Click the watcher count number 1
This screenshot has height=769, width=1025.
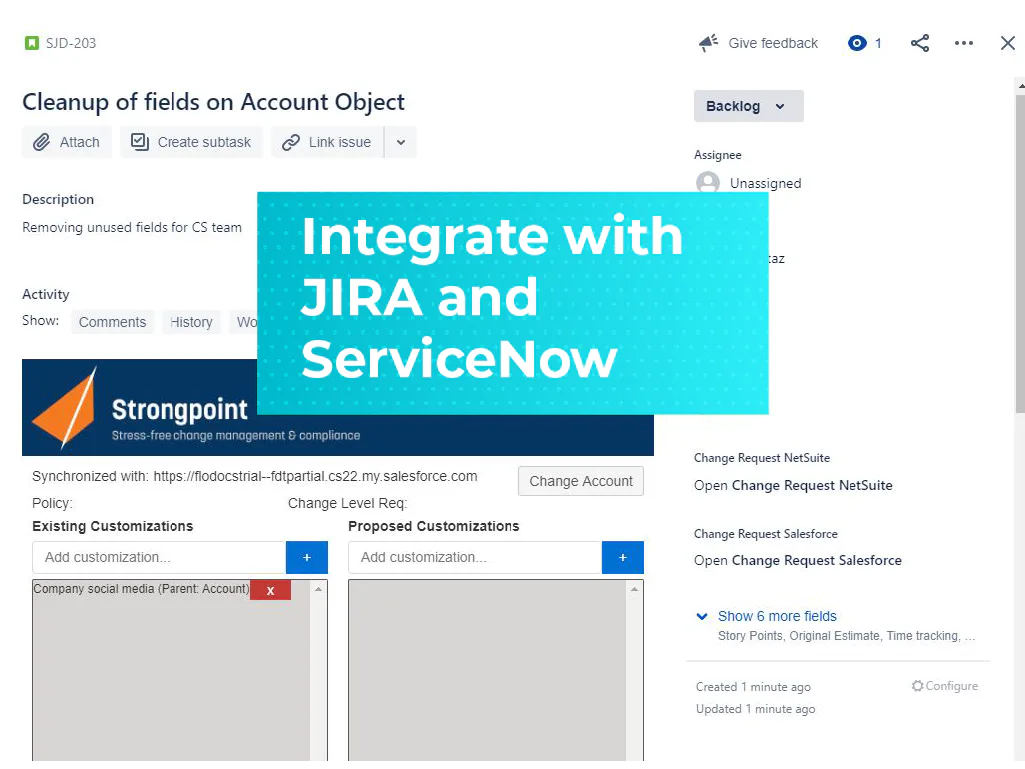(878, 43)
